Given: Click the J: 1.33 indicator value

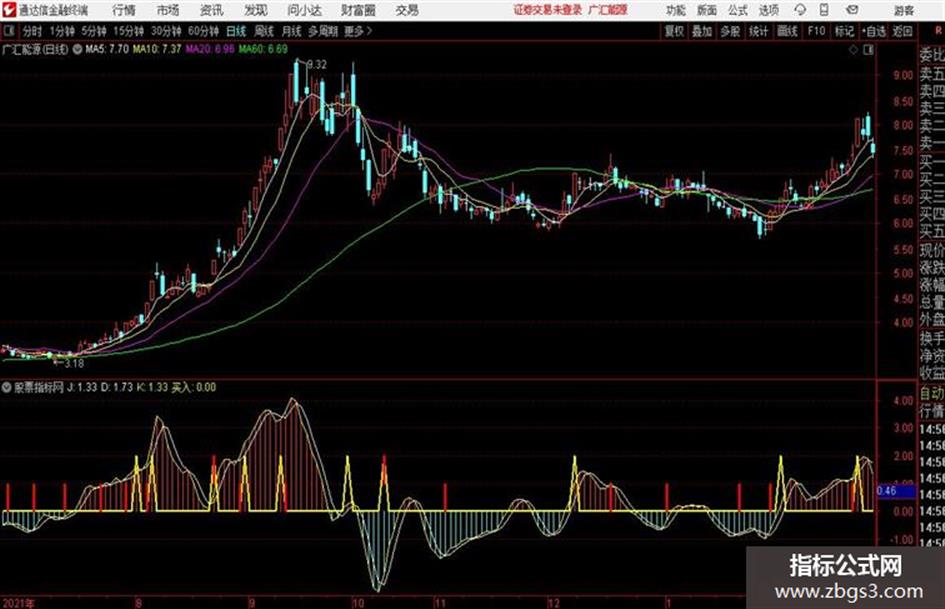Looking at the screenshot, I should 81,387.
